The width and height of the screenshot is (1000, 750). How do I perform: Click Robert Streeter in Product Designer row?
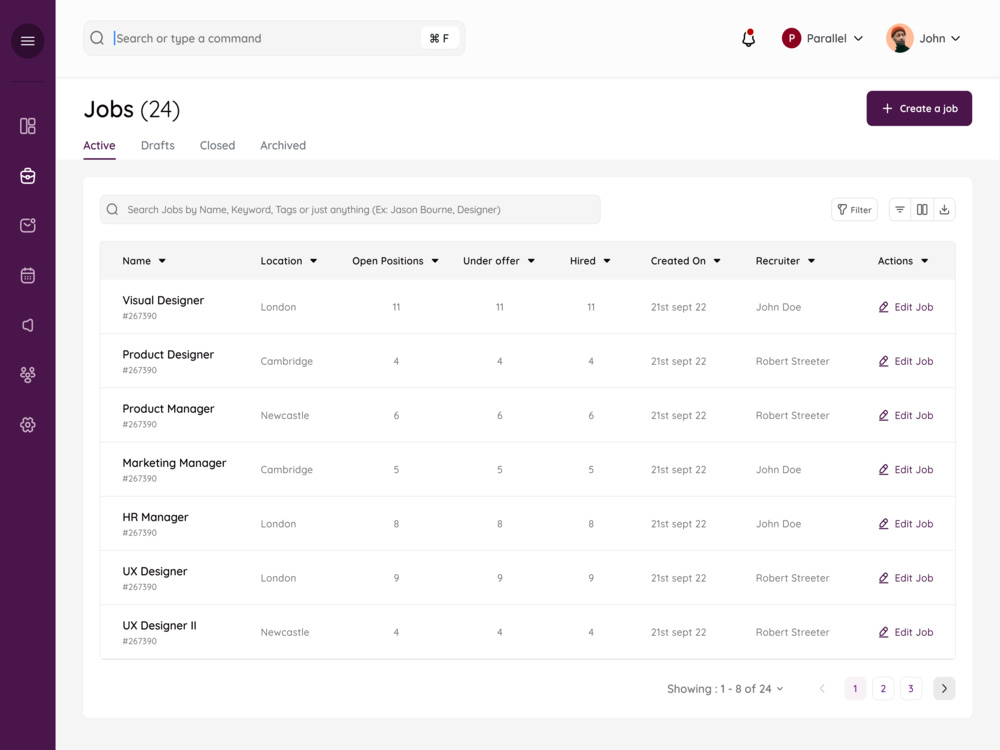pos(792,361)
